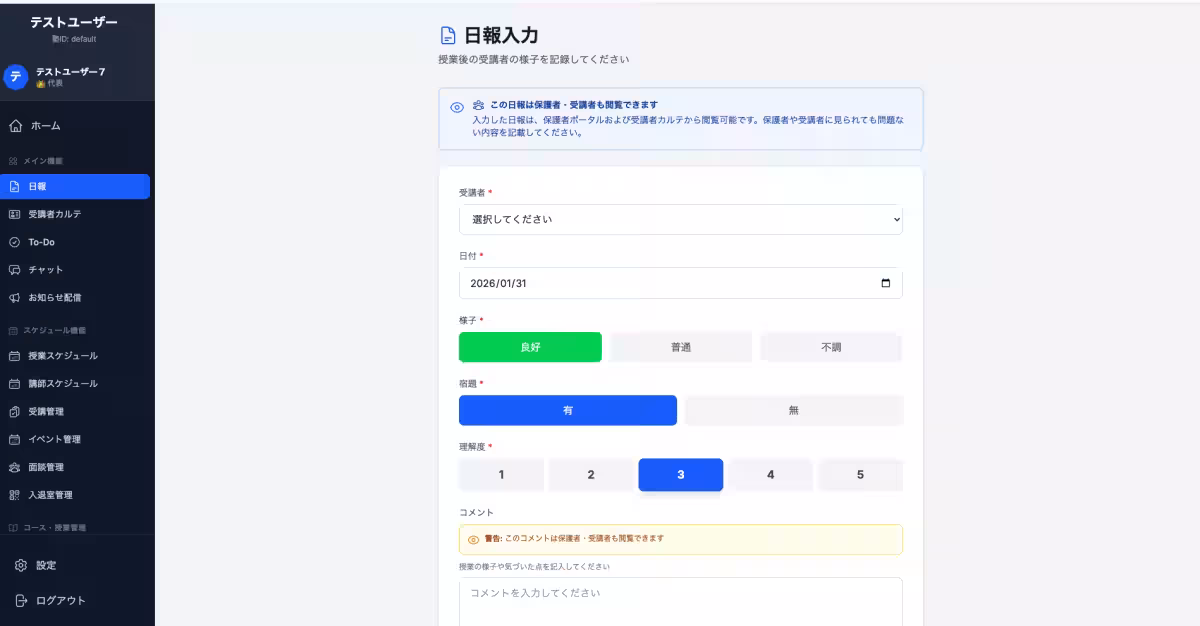Viewport: 1200px width, 626px height.
Task: Click the comment input text area
Action: pyautogui.click(x=680, y=598)
